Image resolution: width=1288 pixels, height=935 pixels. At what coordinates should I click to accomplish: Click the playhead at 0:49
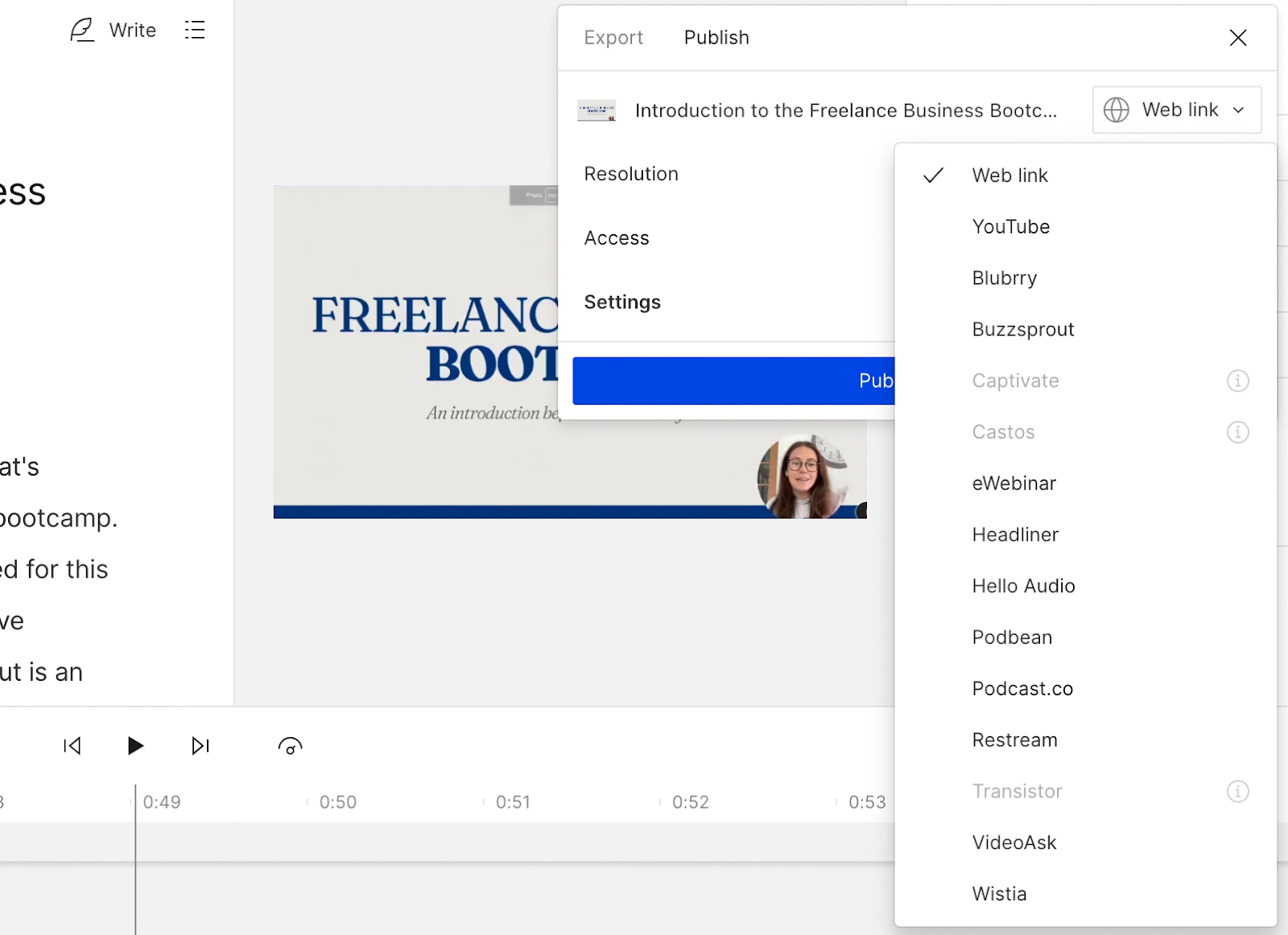point(135,858)
